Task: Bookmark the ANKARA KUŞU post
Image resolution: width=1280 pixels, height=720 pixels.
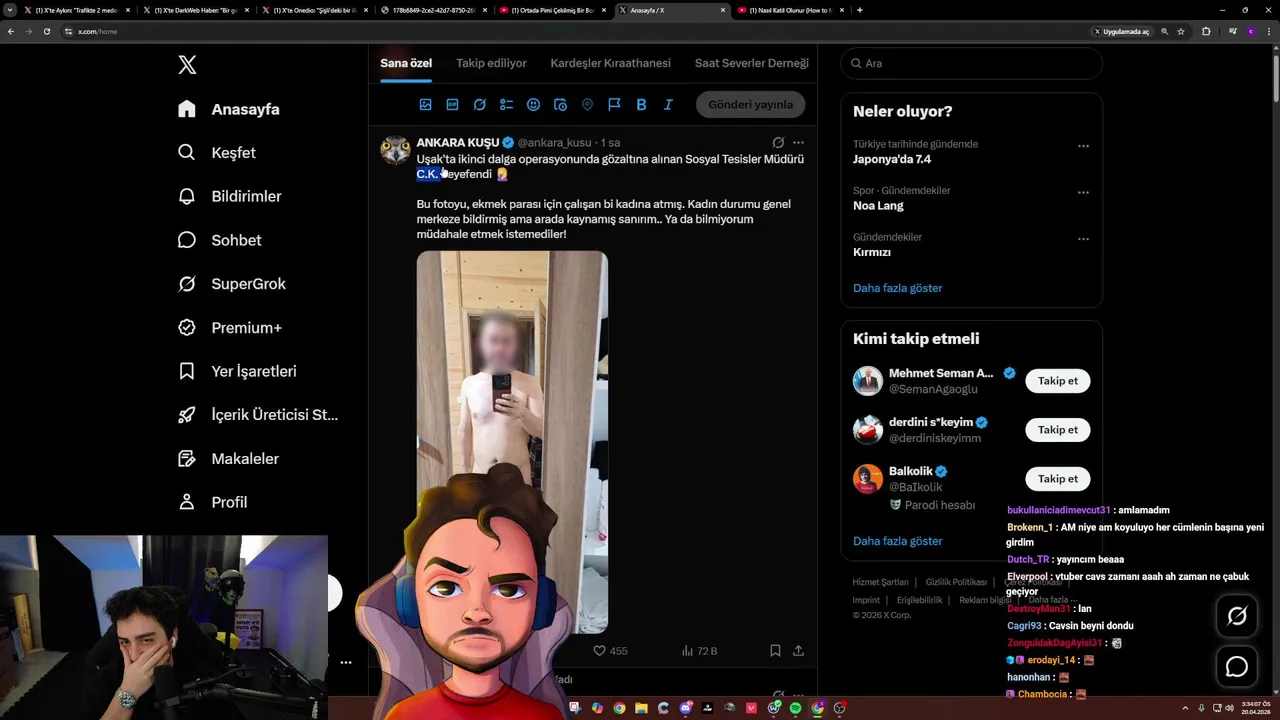Action: pyautogui.click(x=775, y=651)
